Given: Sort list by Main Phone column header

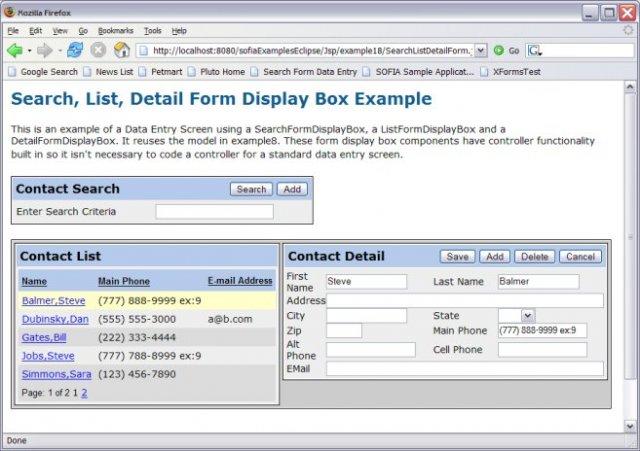Looking at the screenshot, I should pos(124,281).
